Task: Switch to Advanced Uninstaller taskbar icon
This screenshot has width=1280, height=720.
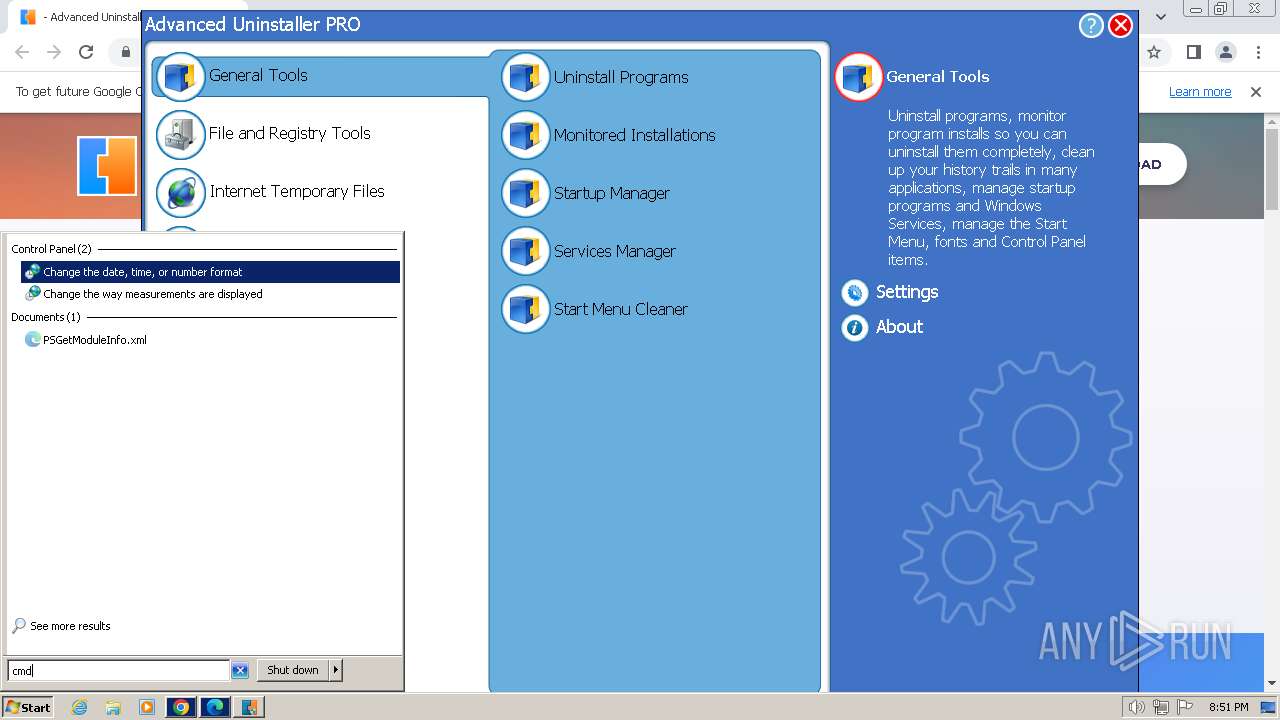Action: [x=249, y=707]
